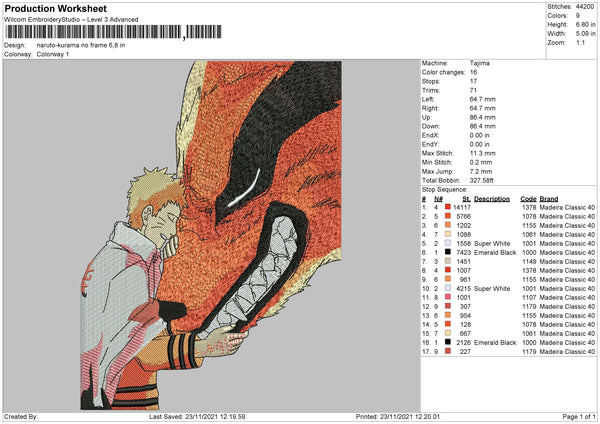The height and width of the screenshot is (424, 600).
Task: Click the Max Stitch value 11.3 mm
Action: 483,153
